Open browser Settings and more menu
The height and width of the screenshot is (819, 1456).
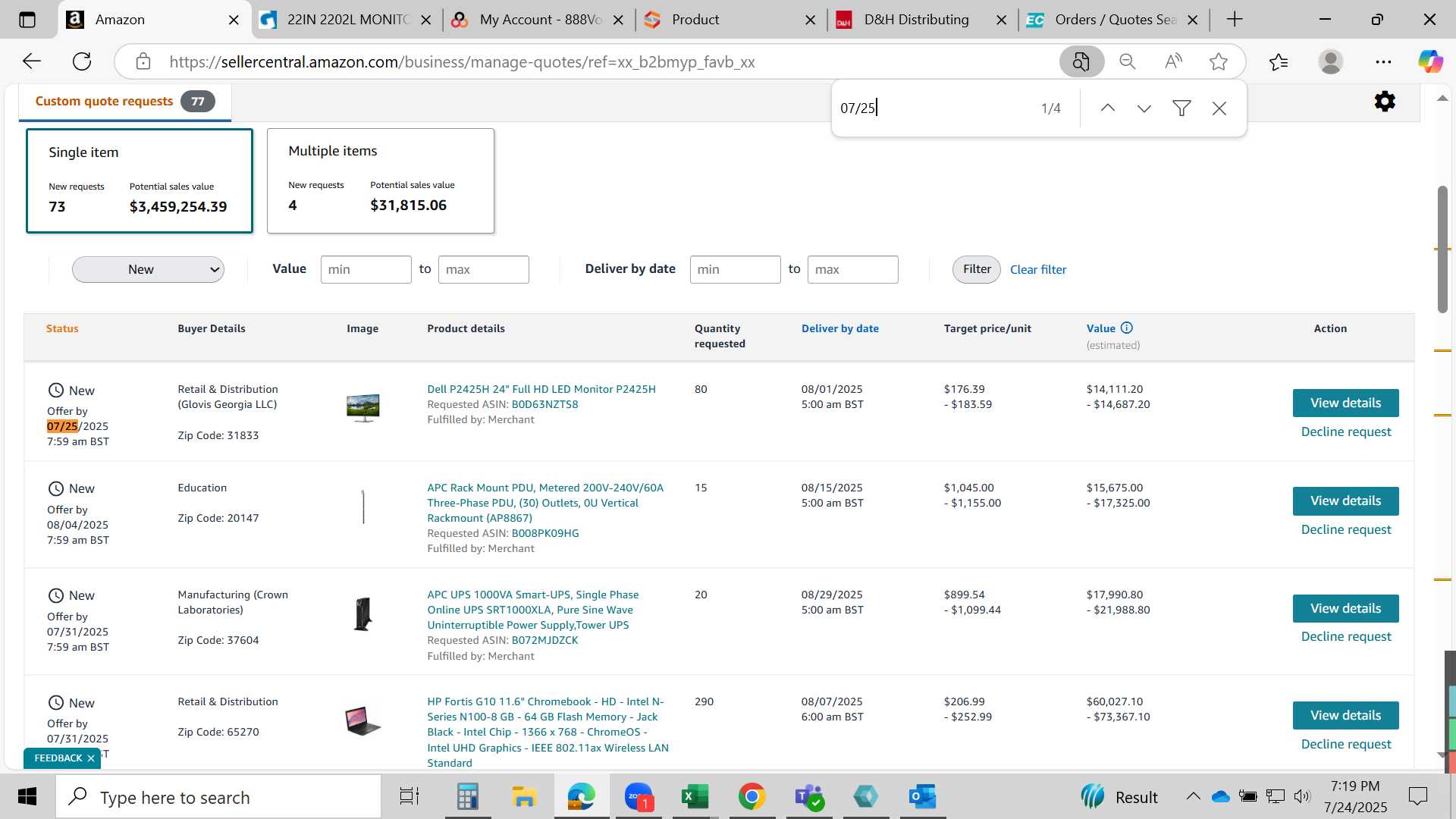click(1383, 61)
